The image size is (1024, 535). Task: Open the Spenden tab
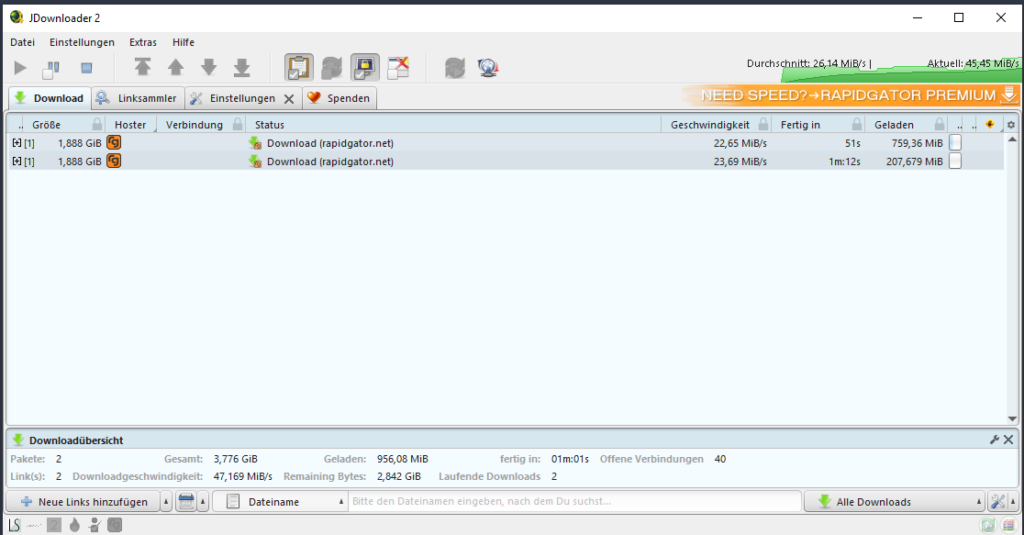pyautogui.click(x=340, y=98)
